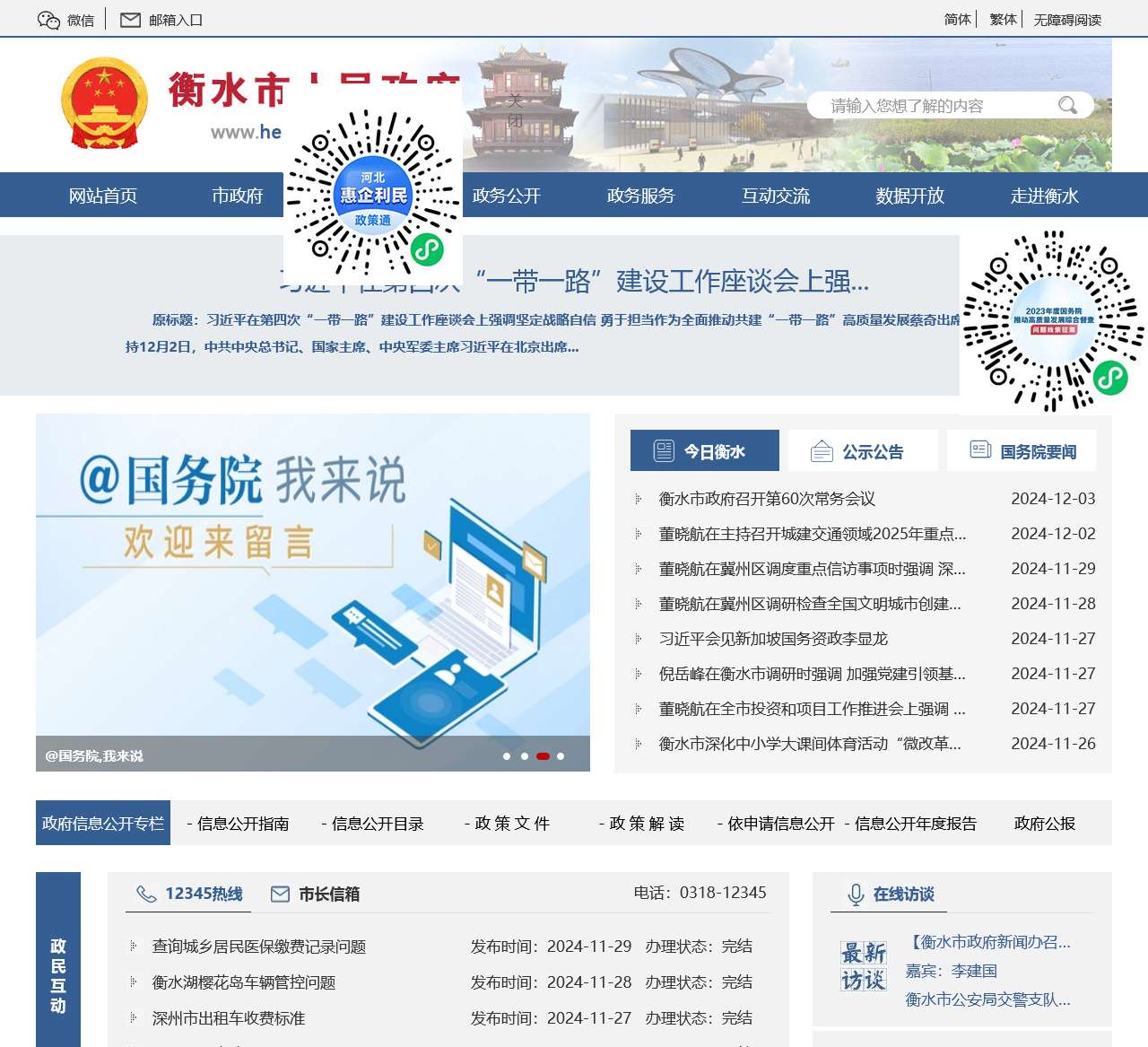Click the 2023年度国务院 QR code on the right
This screenshot has height=1047, width=1148.
tap(1054, 320)
